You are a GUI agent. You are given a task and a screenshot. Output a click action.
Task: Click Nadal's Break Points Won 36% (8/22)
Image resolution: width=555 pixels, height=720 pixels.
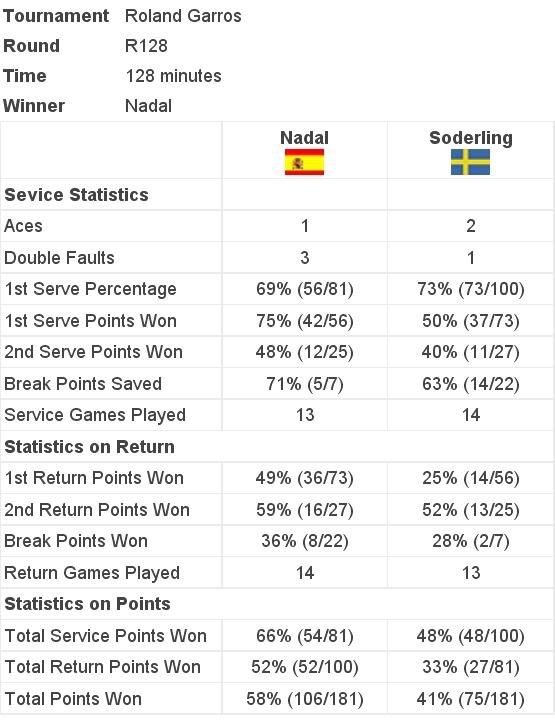(x=304, y=541)
